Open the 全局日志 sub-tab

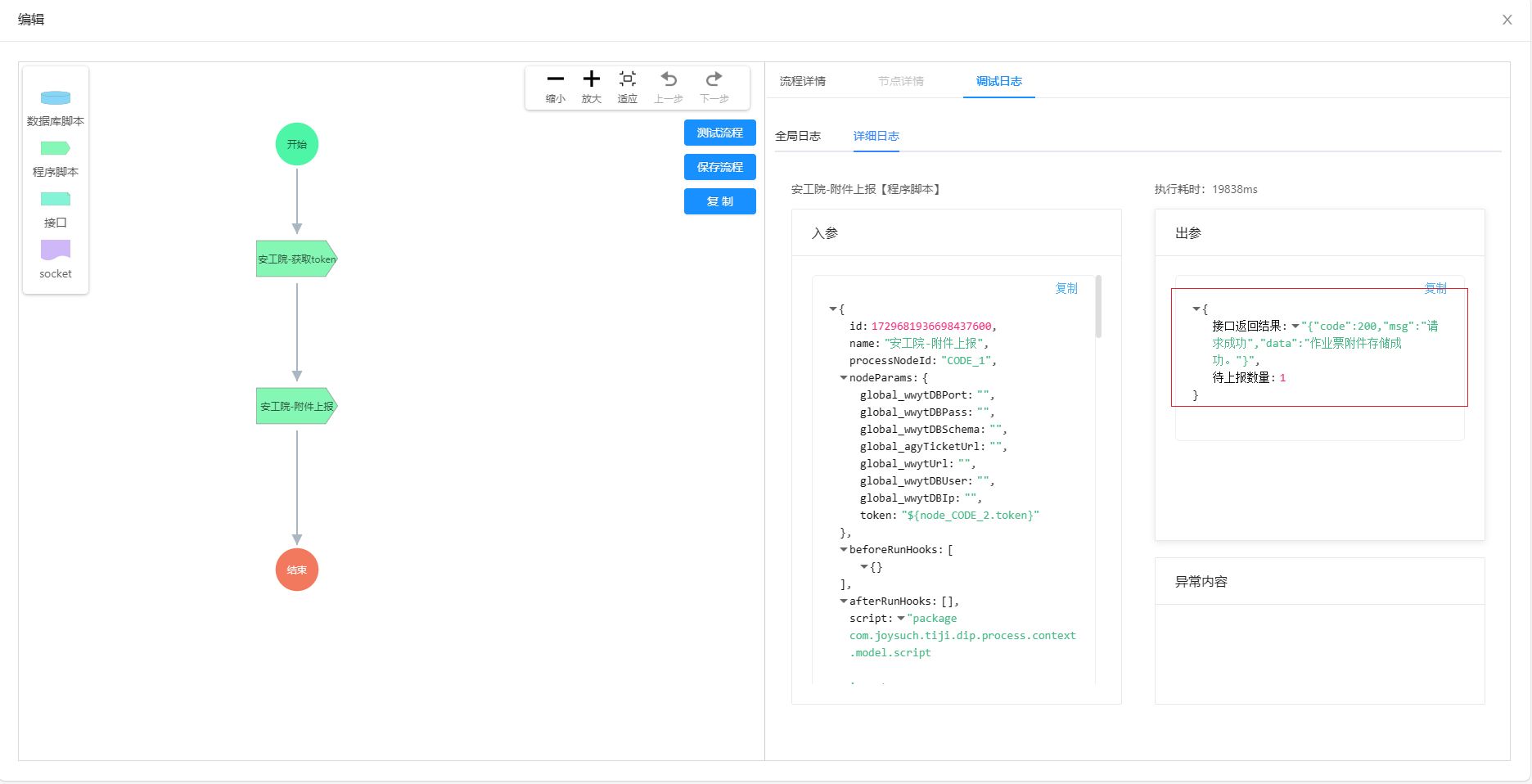click(x=798, y=136)
